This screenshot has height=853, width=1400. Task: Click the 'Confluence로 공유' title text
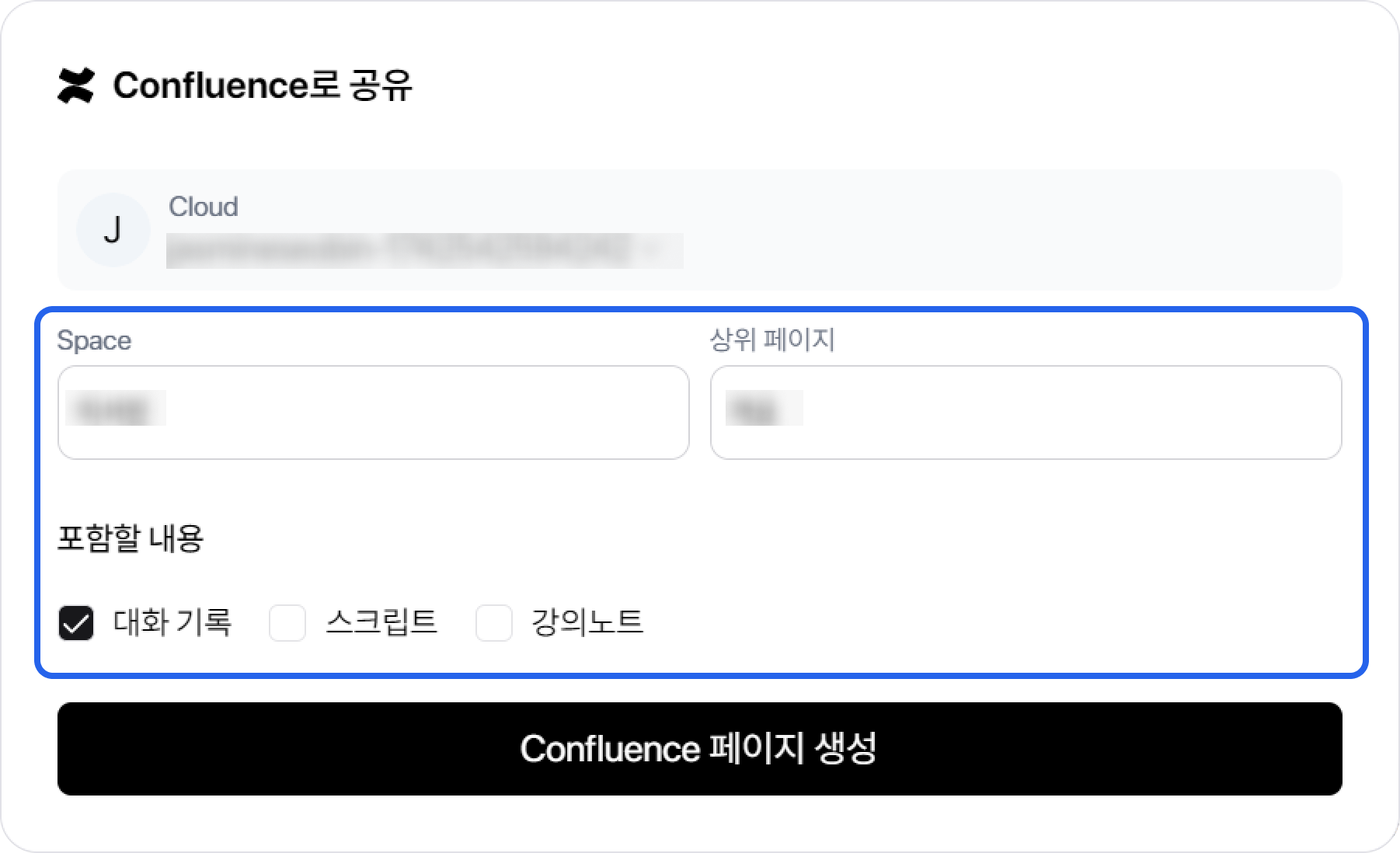pos(263,85)
